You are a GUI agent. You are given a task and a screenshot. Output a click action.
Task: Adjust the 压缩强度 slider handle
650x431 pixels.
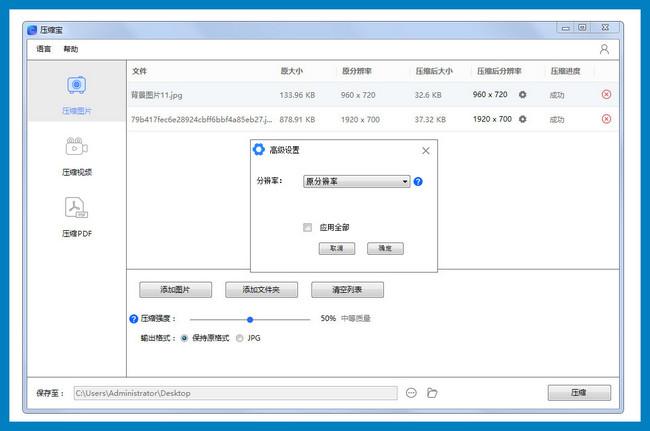[x=250, y=320]
